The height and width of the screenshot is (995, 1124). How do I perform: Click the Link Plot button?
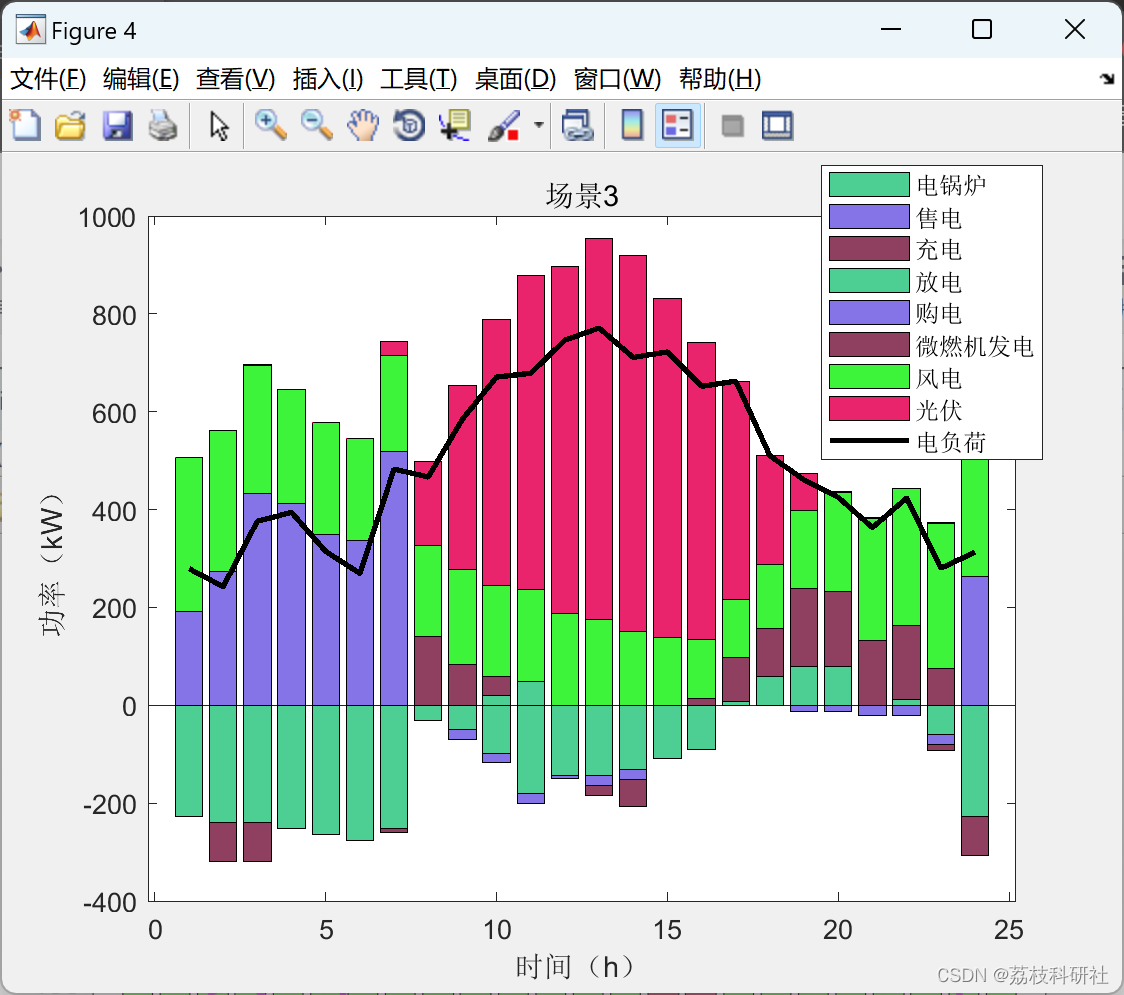578,125
